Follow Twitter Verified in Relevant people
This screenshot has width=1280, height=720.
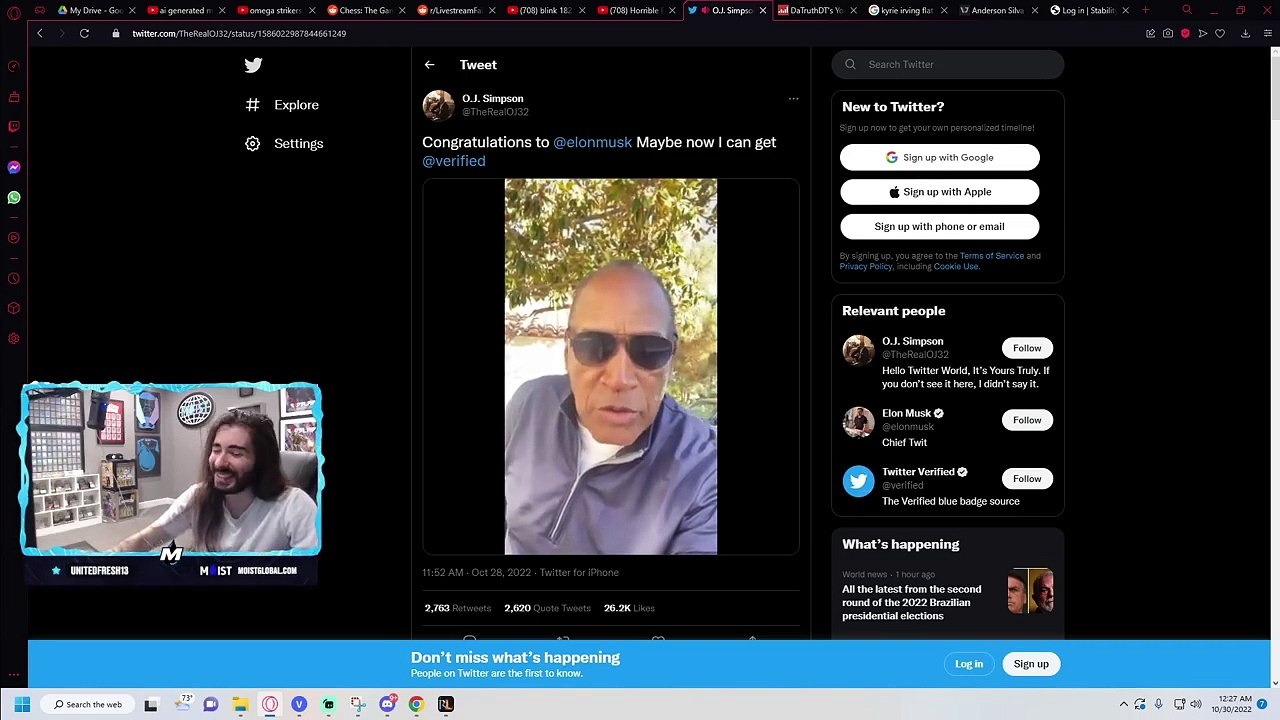point(1027,479)
